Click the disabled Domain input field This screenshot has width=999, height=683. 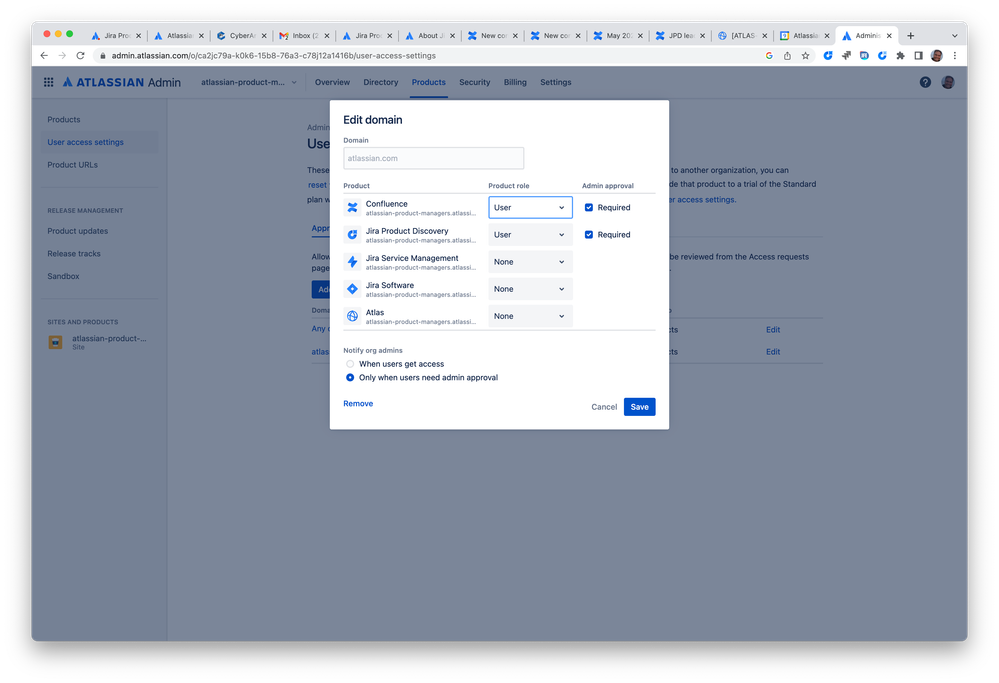click(x=433, y=158)
